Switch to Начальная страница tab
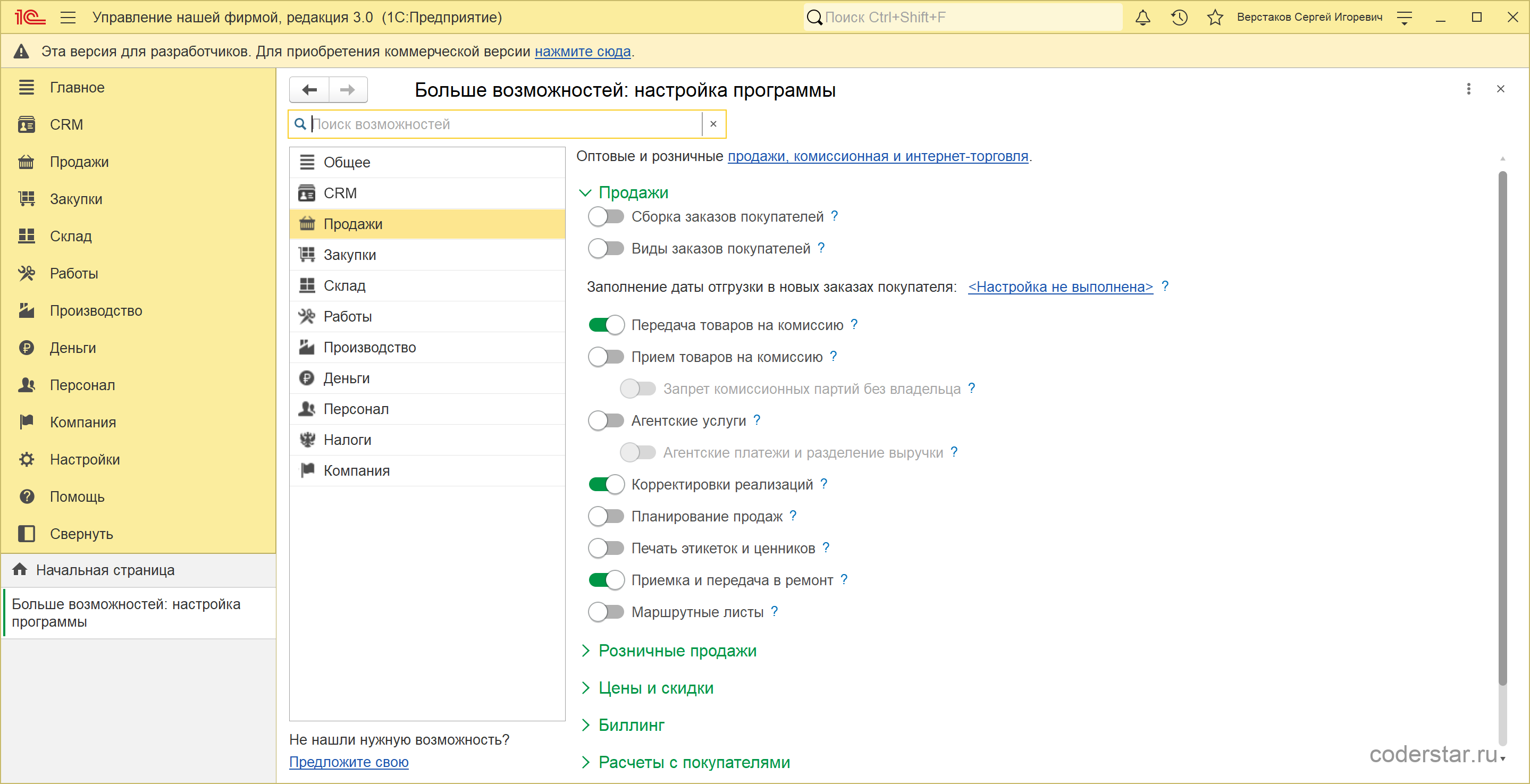This screenshot has height=784, width=1530. [138, 570]
